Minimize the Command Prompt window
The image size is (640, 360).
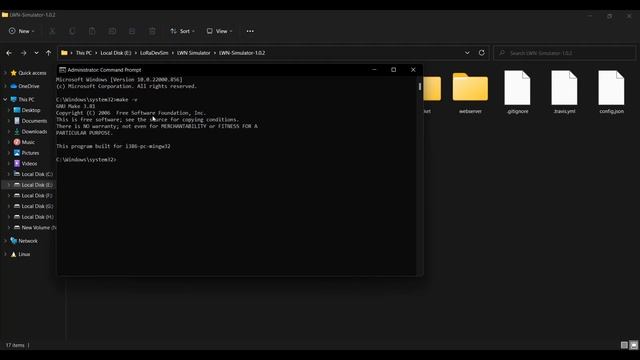pyautogui.click(x=374, y=70)
